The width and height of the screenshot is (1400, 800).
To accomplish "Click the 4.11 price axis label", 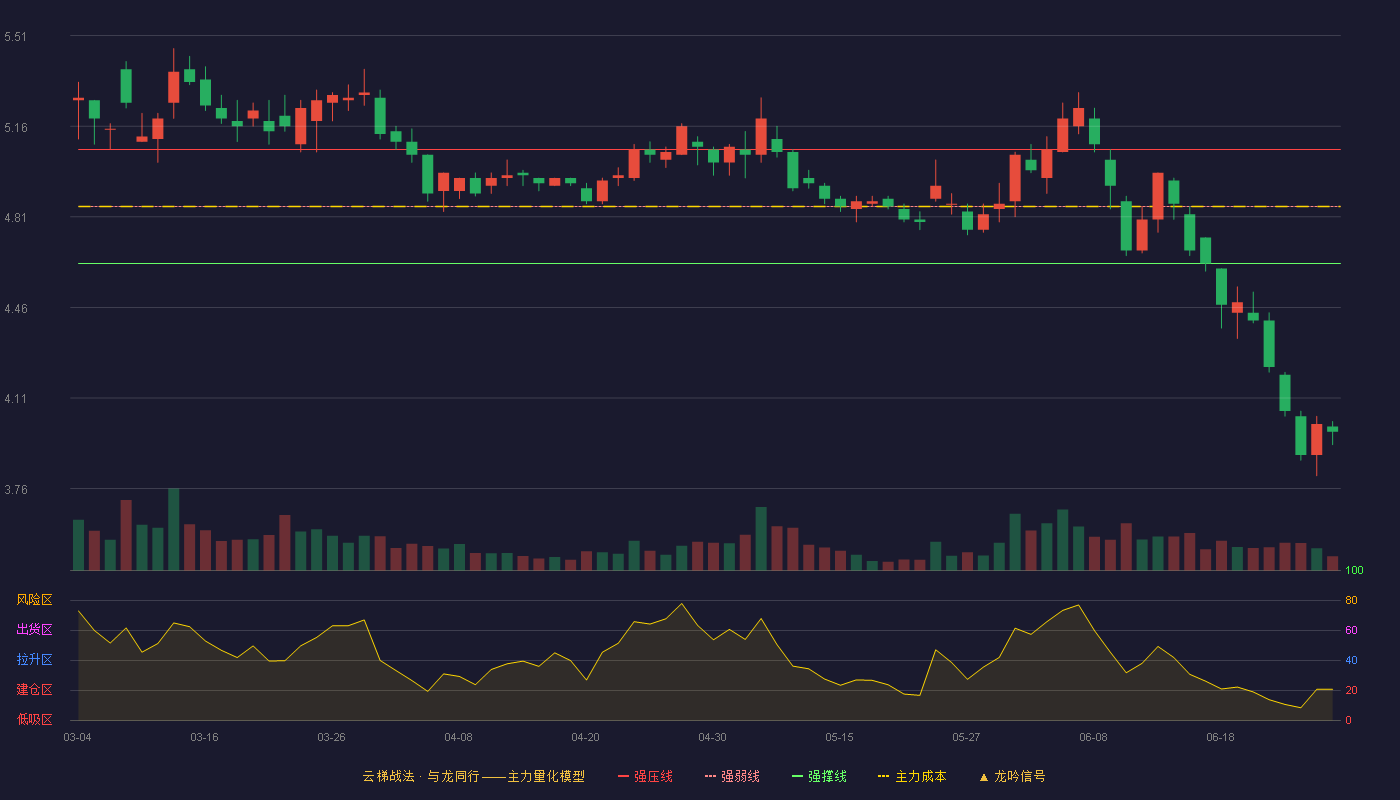I will click(x=16, y=399).
